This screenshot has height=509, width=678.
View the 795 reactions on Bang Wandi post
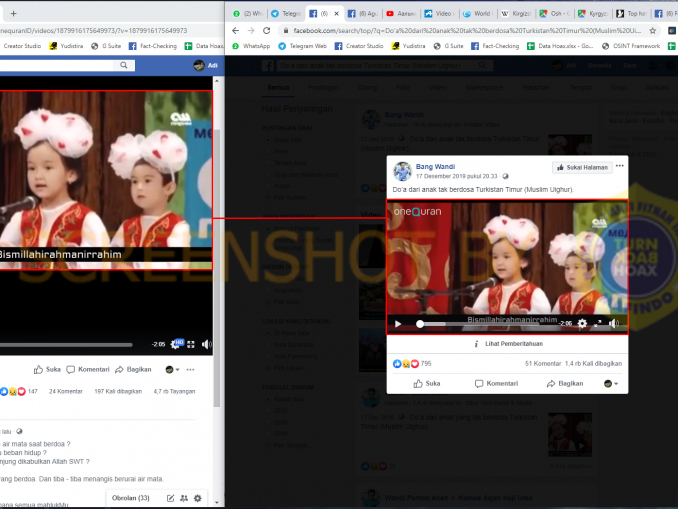point(412,364)
